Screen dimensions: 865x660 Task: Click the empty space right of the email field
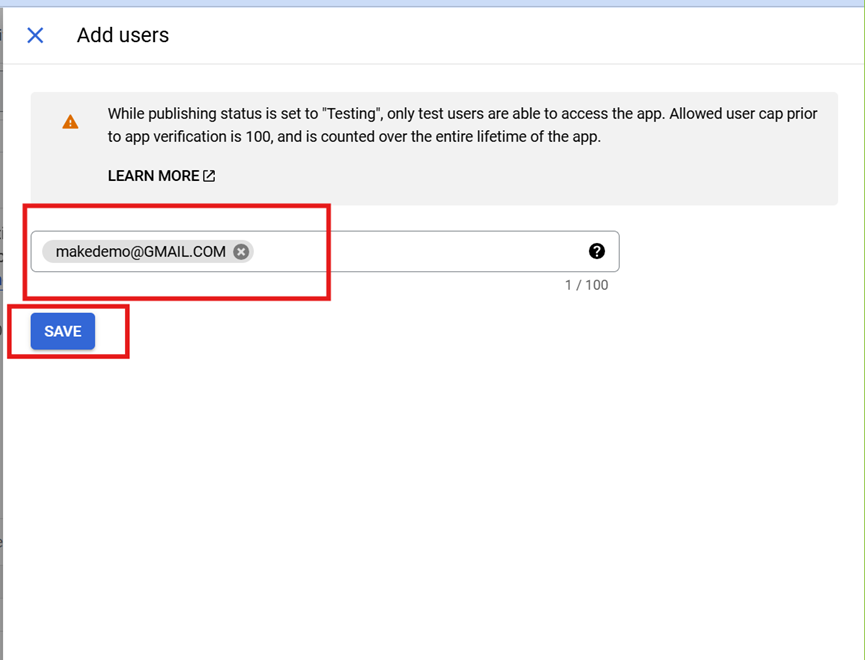click(x=730, y=252)
